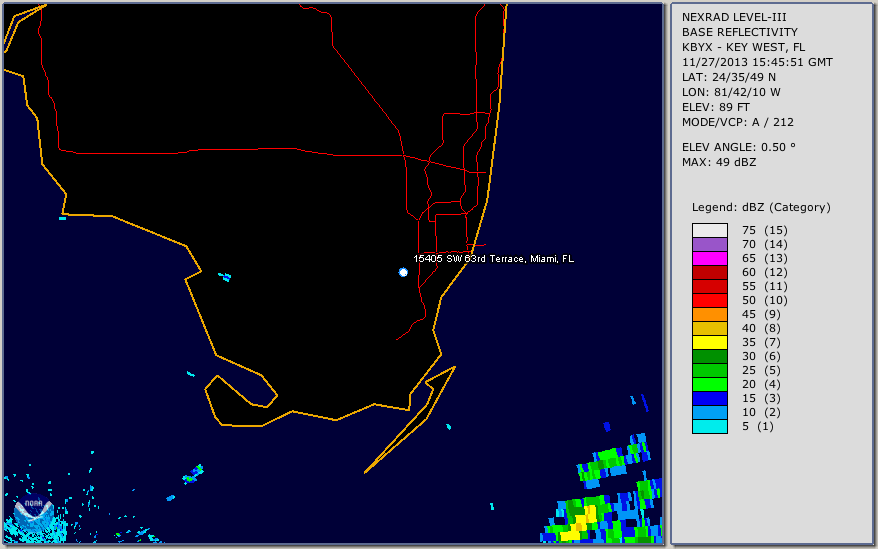Screen dimensions: 878x549
Task: Click the 'KBYX - KEY WEST, FL' station text
Action: click(x=744, y=47)
